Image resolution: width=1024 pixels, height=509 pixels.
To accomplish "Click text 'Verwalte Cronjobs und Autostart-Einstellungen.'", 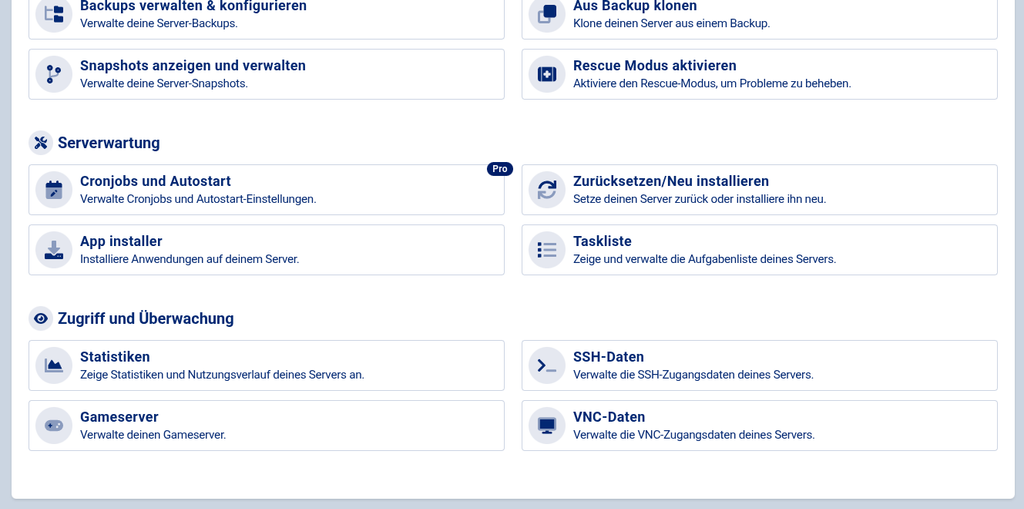I will [x=198, y=199].
